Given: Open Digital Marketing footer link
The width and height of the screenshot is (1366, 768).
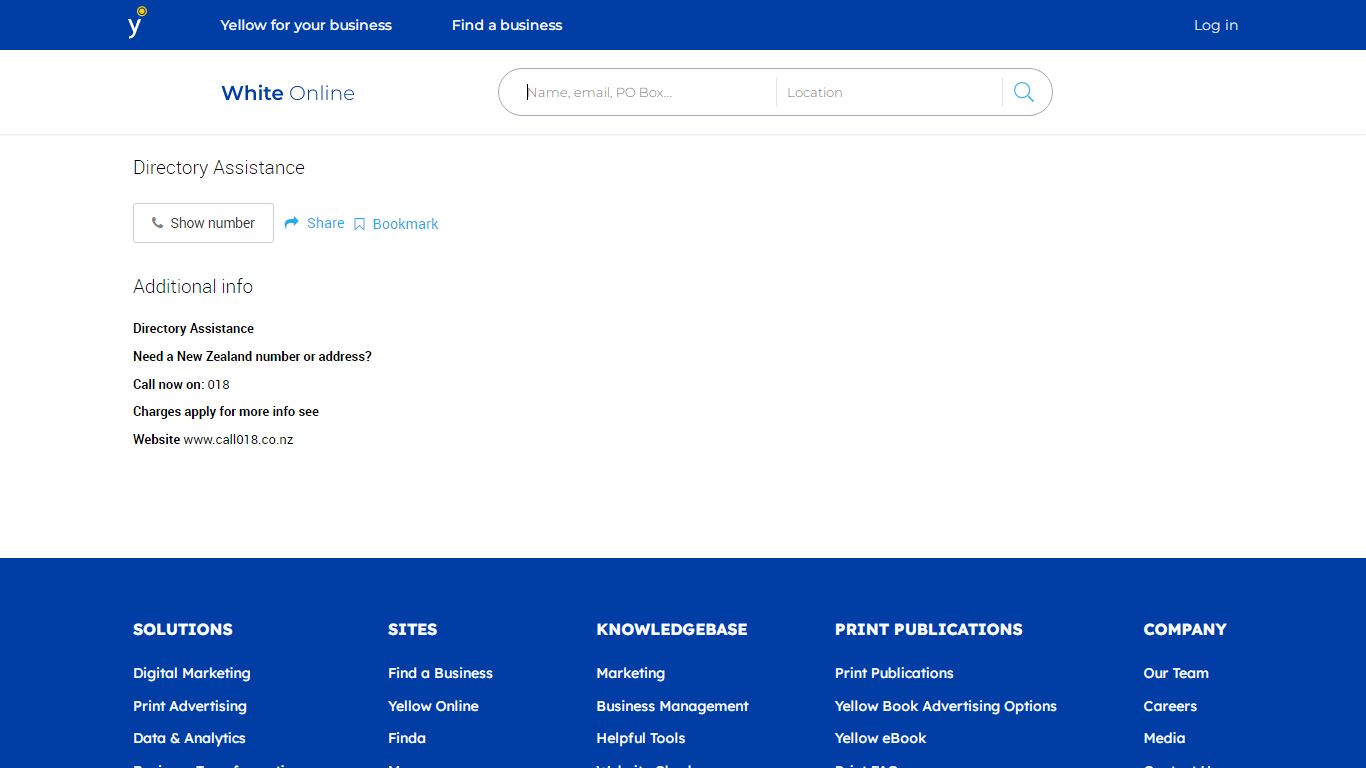Looking at the screenshot, I should 192,673.
